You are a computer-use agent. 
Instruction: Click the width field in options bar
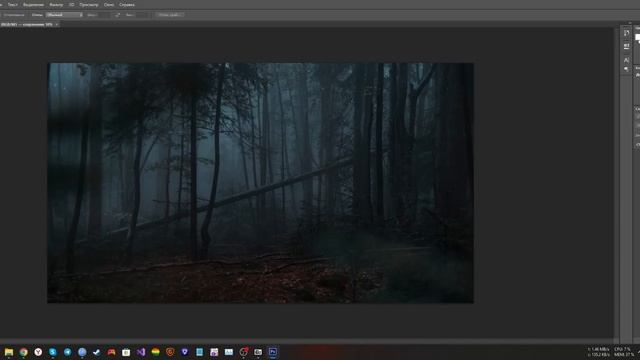pyautogui.click(x=103, y=15)
